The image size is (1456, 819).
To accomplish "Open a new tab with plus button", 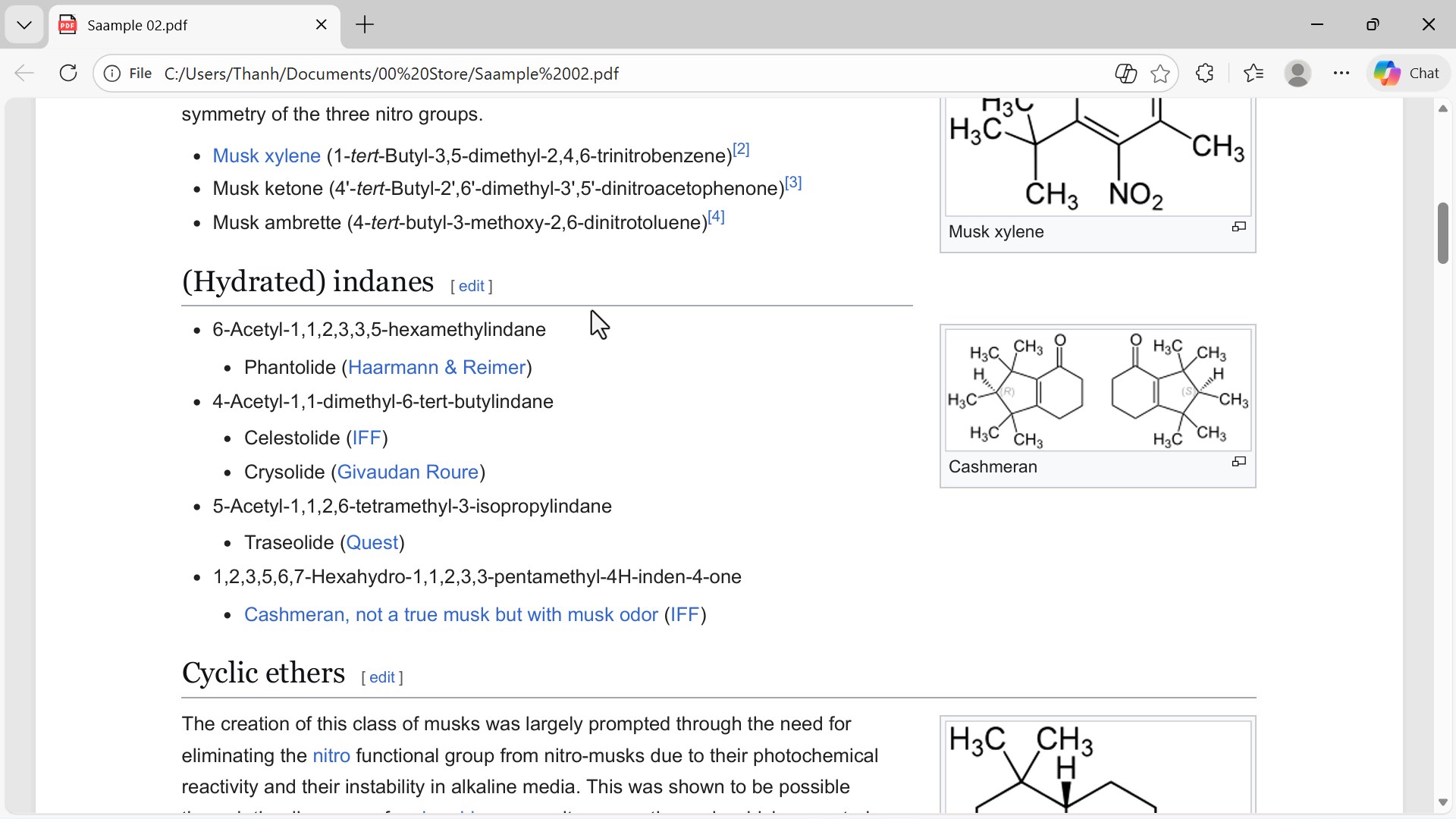I will click(365, 25).
